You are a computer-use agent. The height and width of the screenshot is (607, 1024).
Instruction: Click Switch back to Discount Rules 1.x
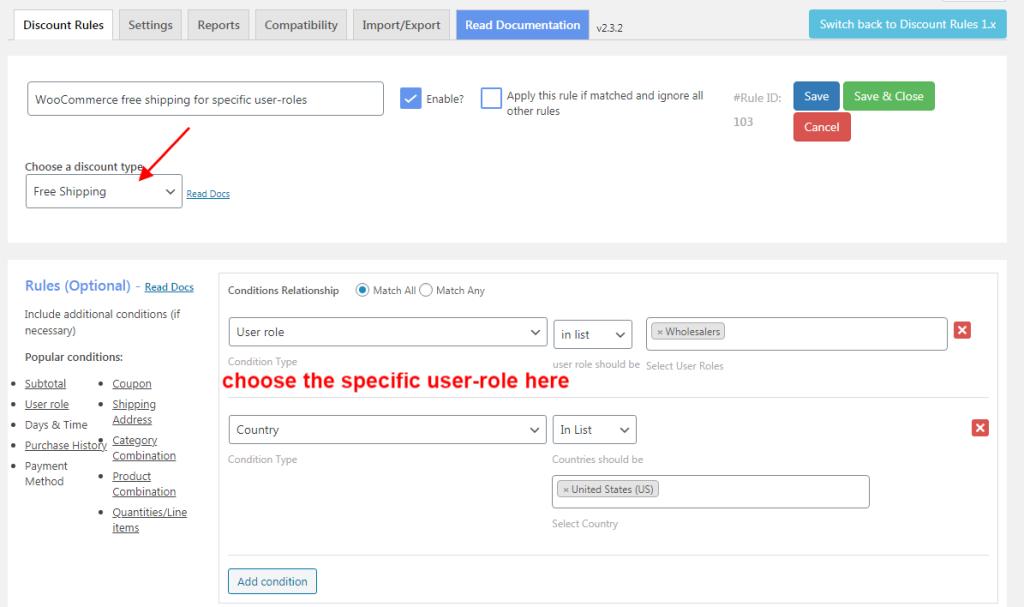(x=908, y=24)
